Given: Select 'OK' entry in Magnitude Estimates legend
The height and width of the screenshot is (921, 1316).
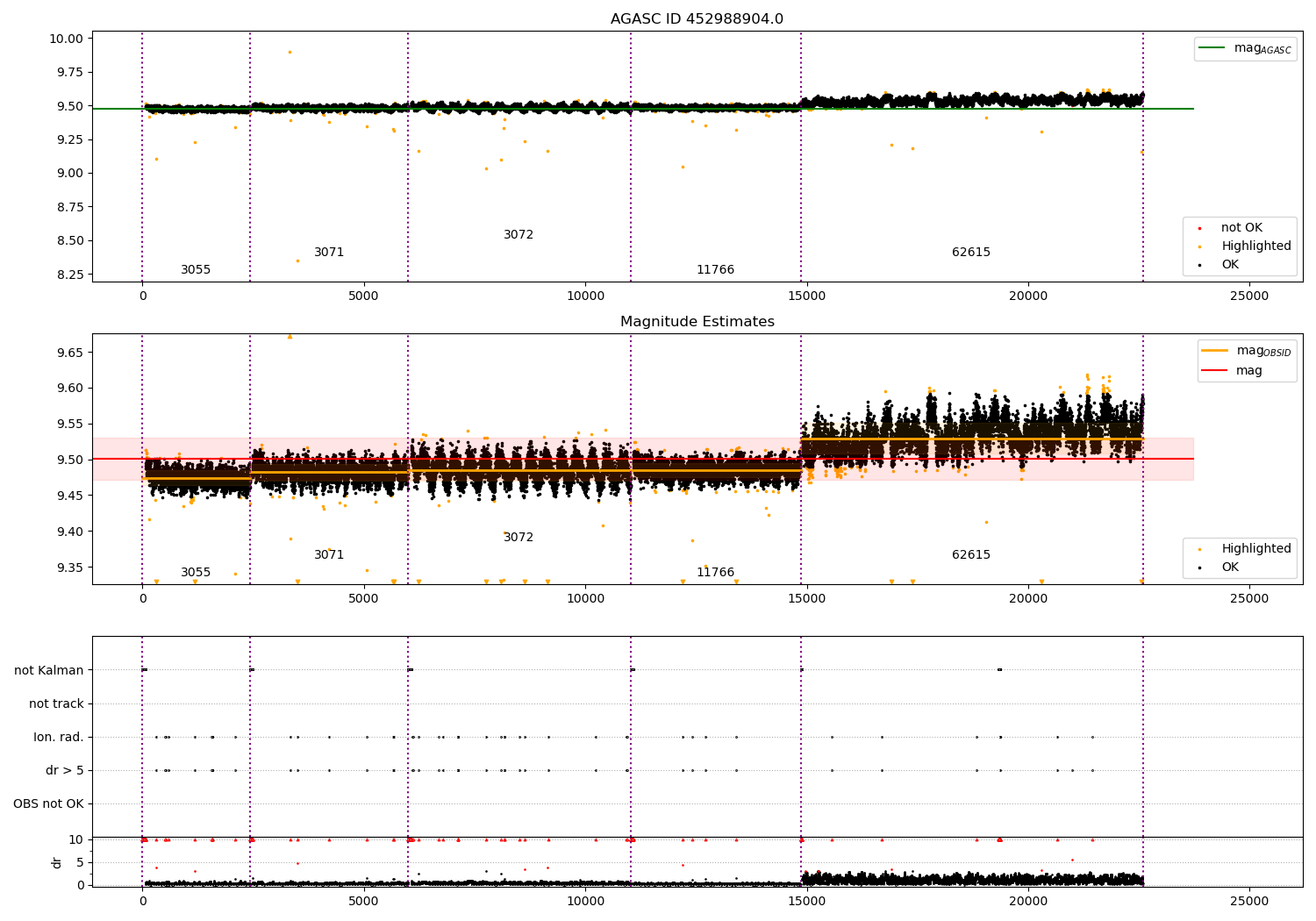Looking at the screenshot, I should tap(1230, 568).
